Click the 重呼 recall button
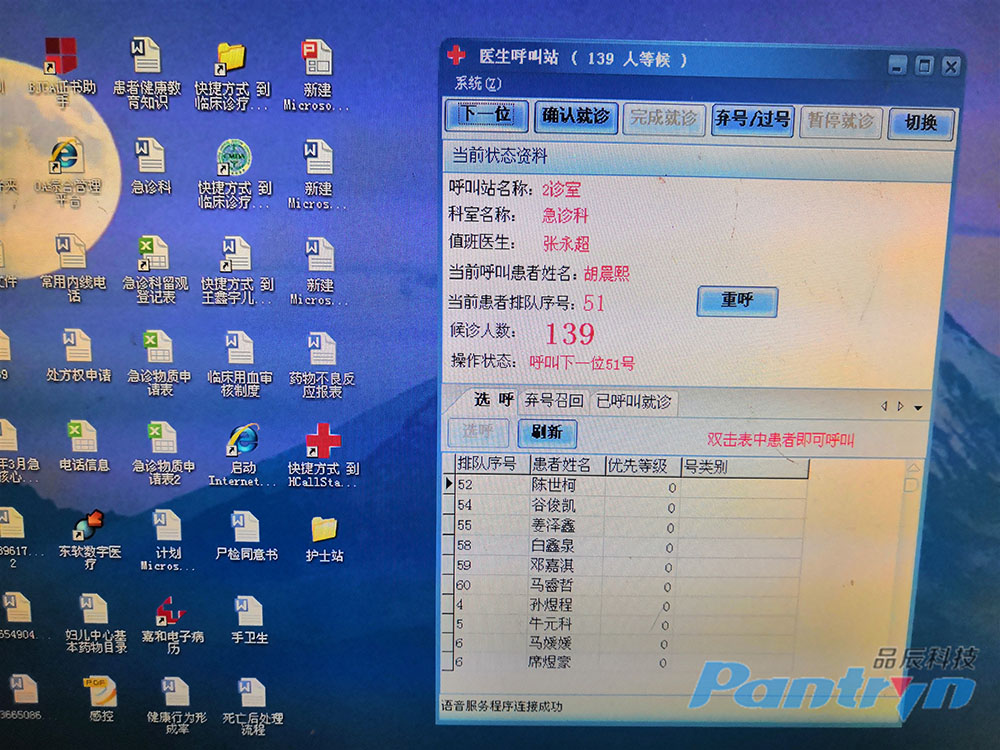 (737, 301)
